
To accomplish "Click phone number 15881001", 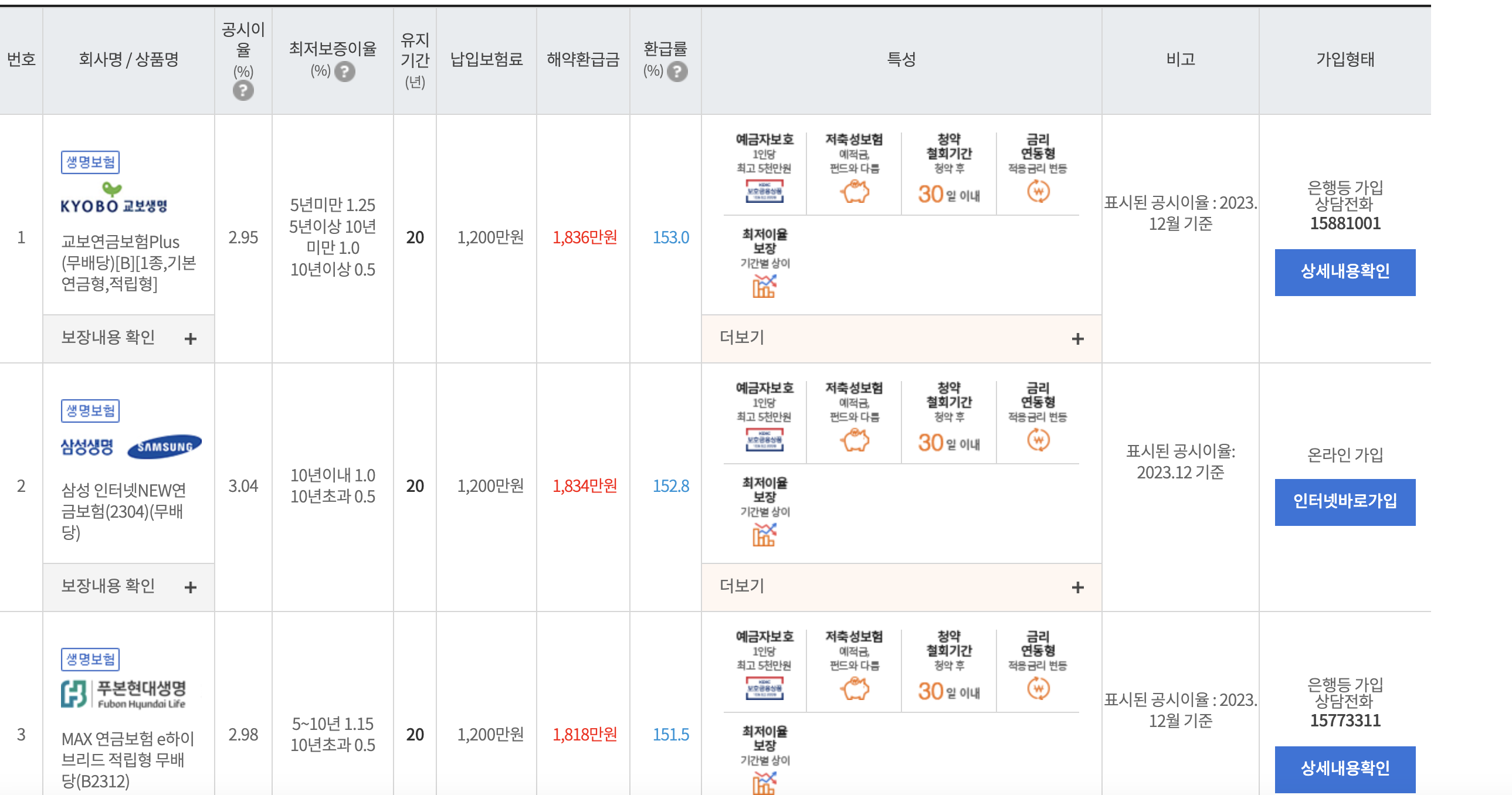I will (1345, 224).
